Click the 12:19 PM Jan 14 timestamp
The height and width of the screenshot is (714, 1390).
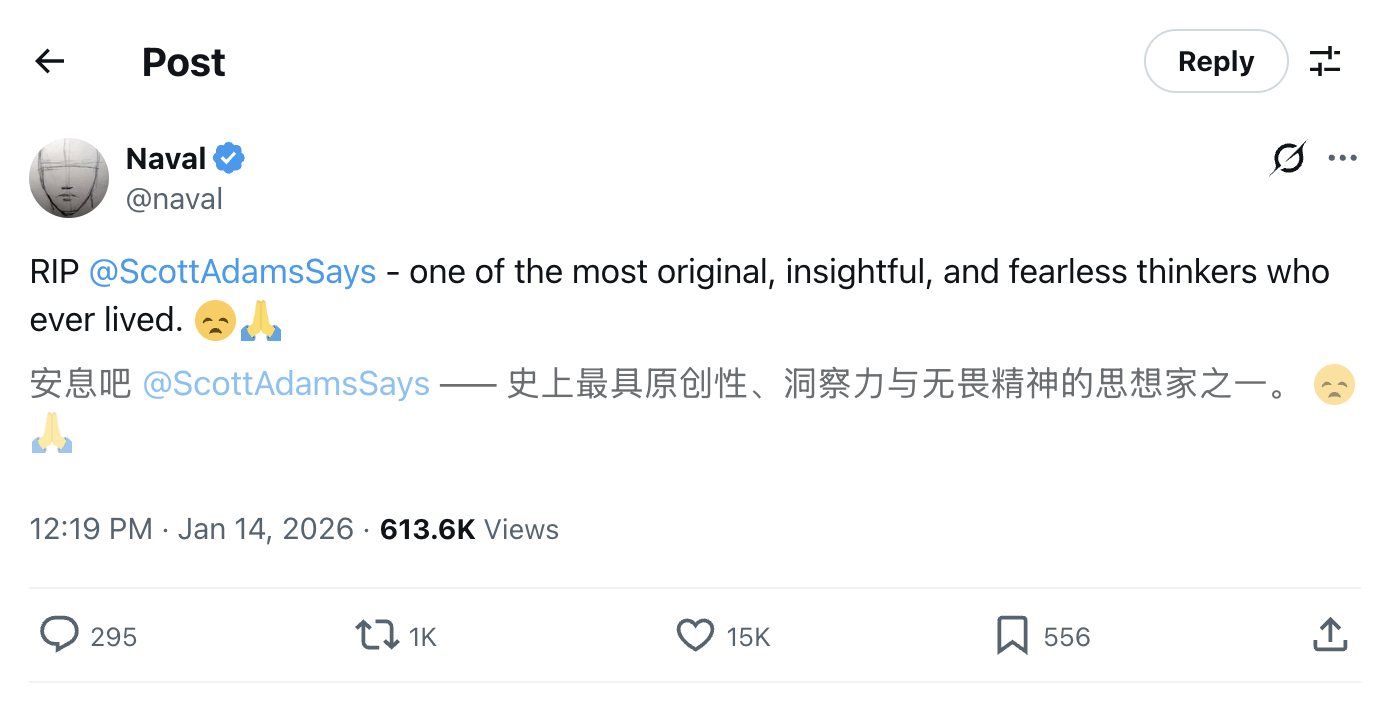[x=192, y=529]
